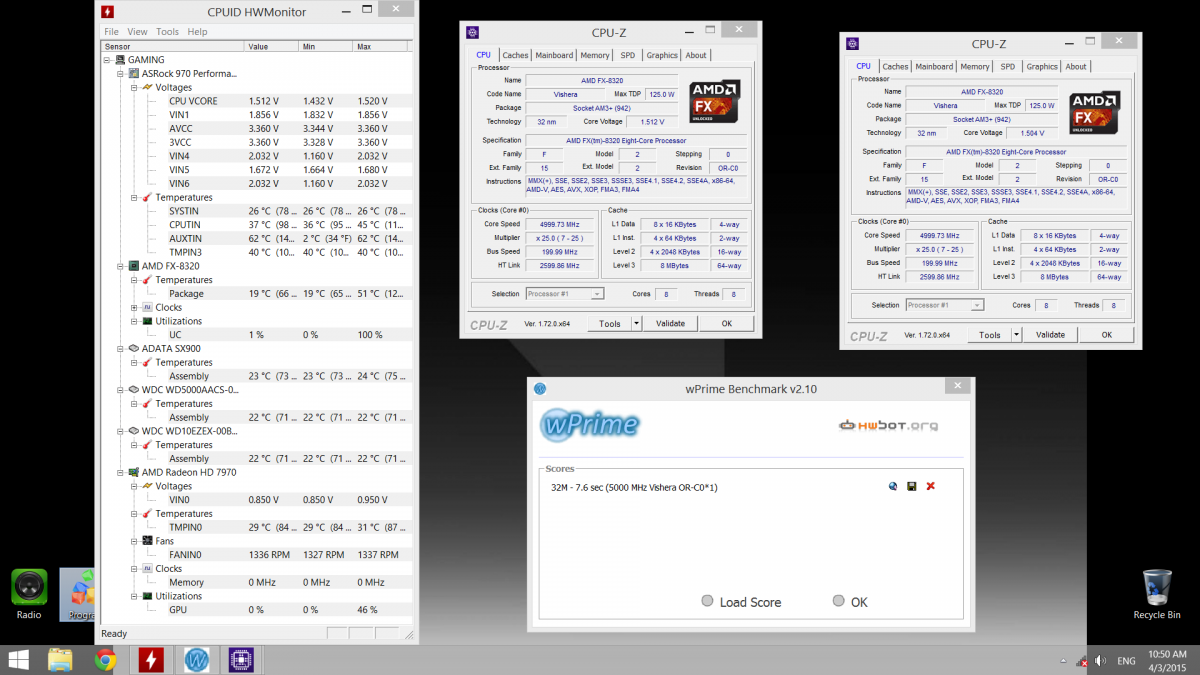
Task: Launch Google Chrome from the taskbar
Action: pyautogui.click(x=105, y=659)
